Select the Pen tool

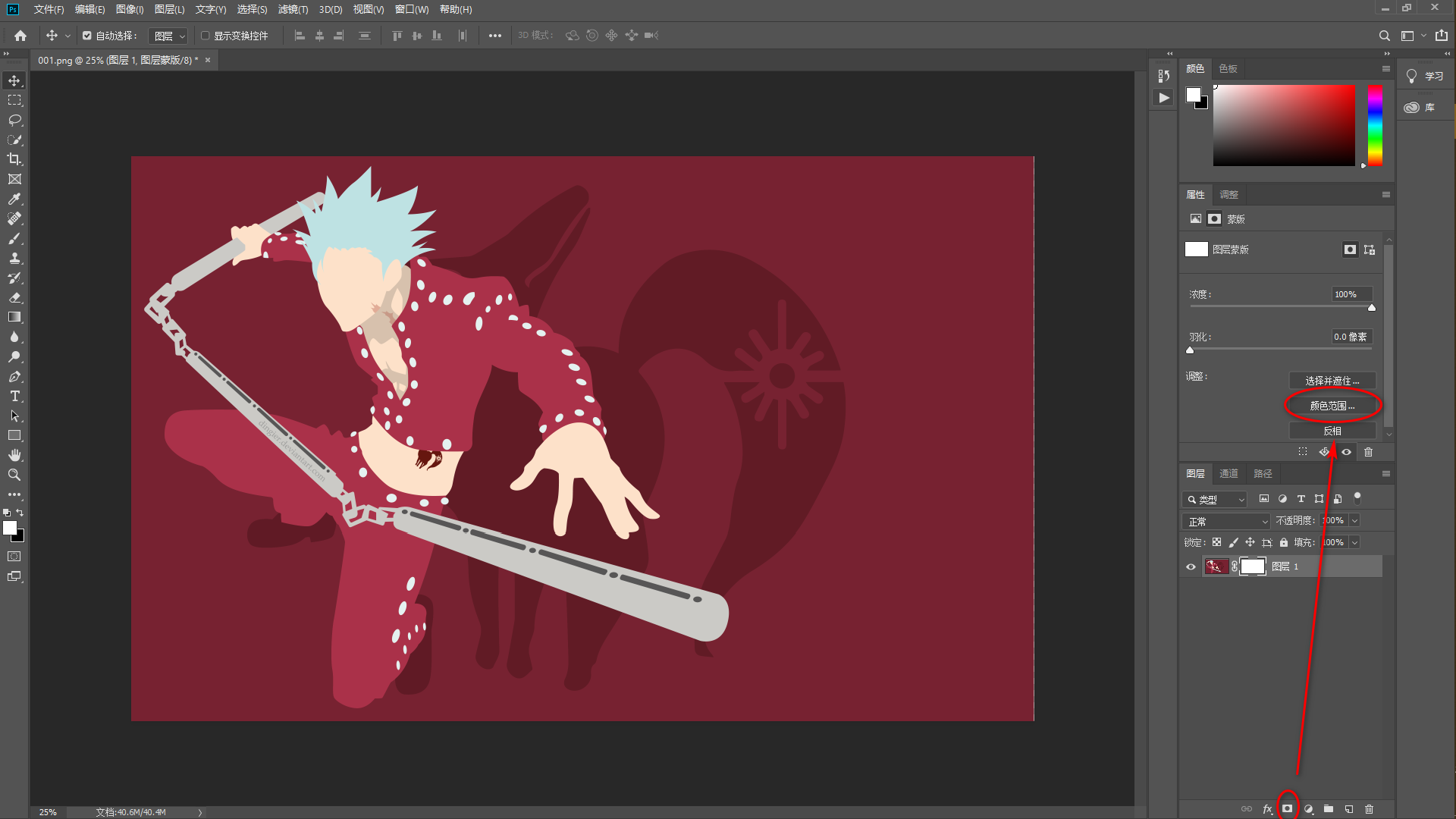pyautogui.click(x=14, y=376)
